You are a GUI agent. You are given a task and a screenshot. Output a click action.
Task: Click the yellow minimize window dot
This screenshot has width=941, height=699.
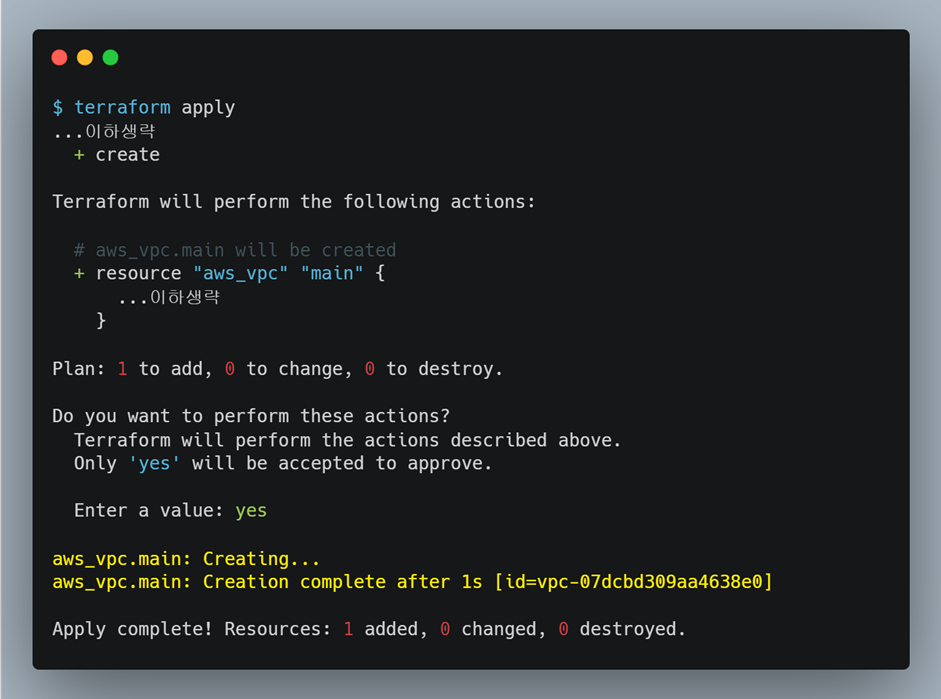coord(85,58)
